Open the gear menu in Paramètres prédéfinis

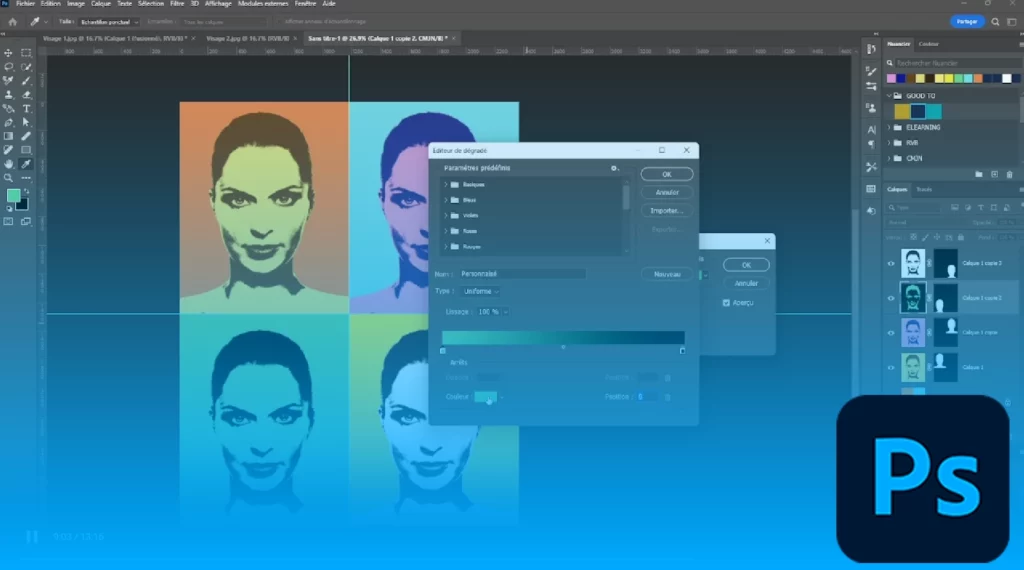pos(614,168)
